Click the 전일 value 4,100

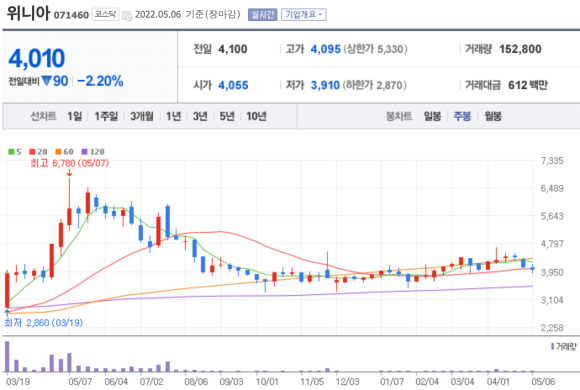click(233, 49)
